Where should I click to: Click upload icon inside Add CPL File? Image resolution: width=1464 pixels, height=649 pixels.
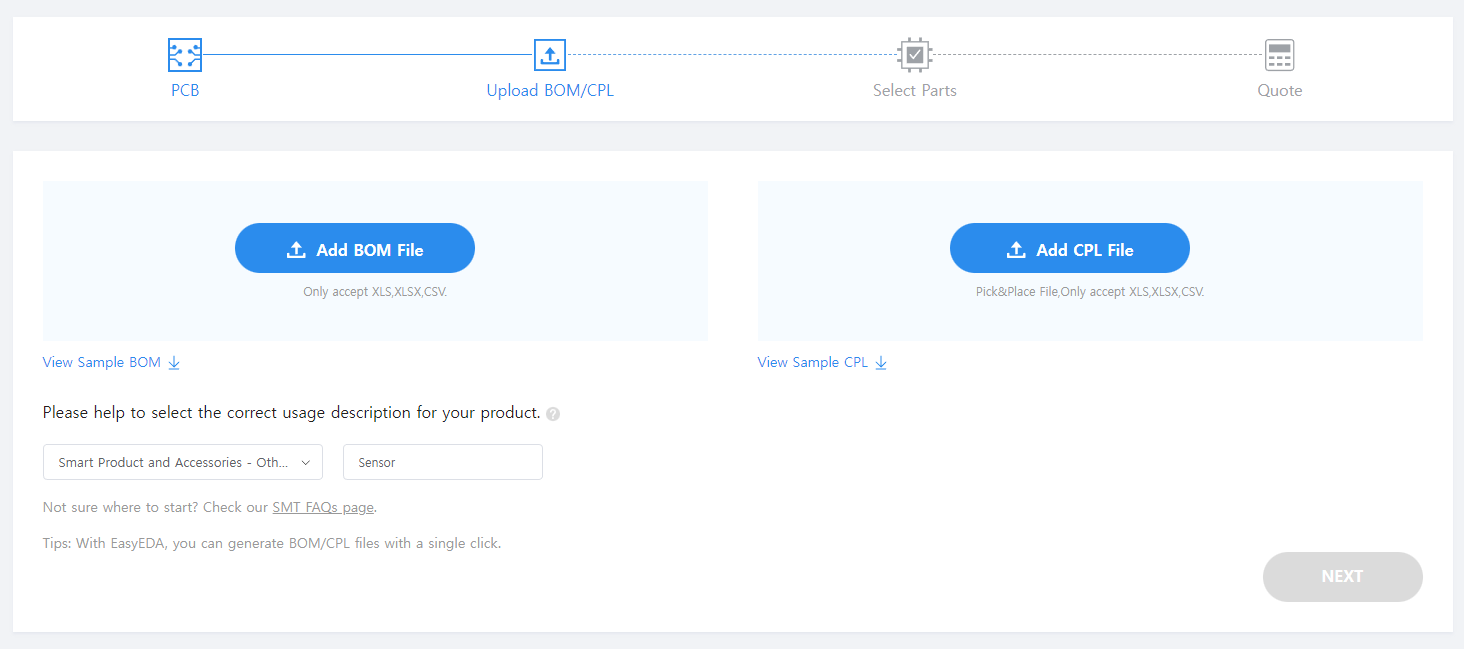point(1016,250)
